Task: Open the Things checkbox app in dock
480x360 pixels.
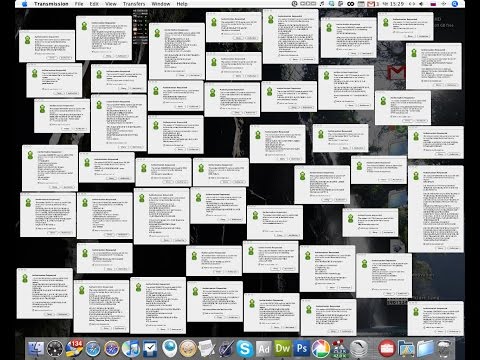Action: pyautogui.click(x=150, y=349)
